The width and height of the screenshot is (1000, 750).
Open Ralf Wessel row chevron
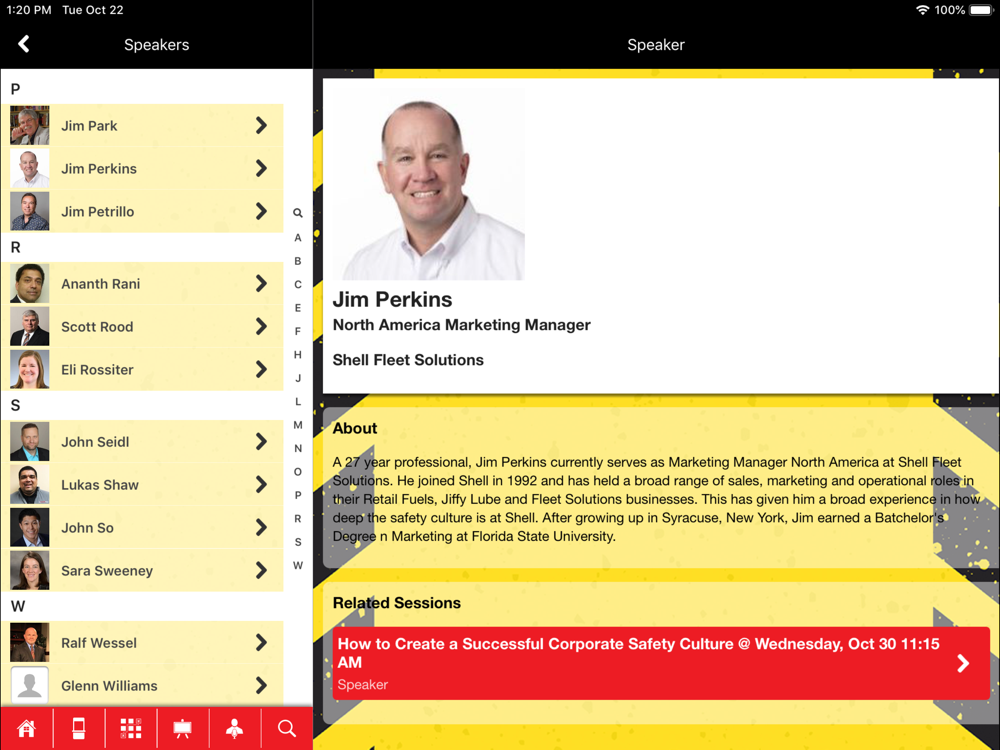pos(261,642)
